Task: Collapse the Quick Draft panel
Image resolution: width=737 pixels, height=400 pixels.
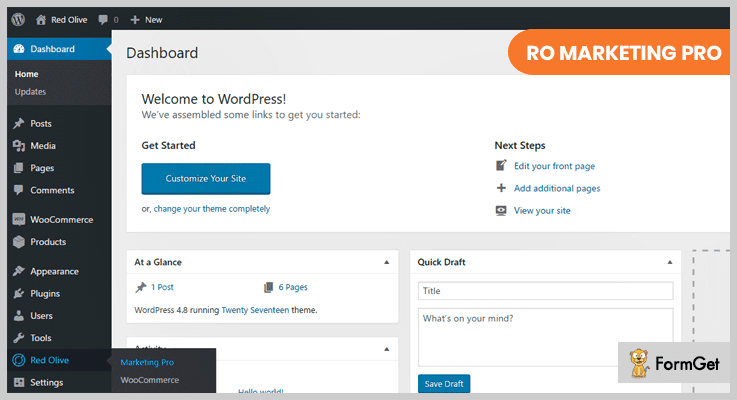Action: pyautogui.click(x=670, y=262)
